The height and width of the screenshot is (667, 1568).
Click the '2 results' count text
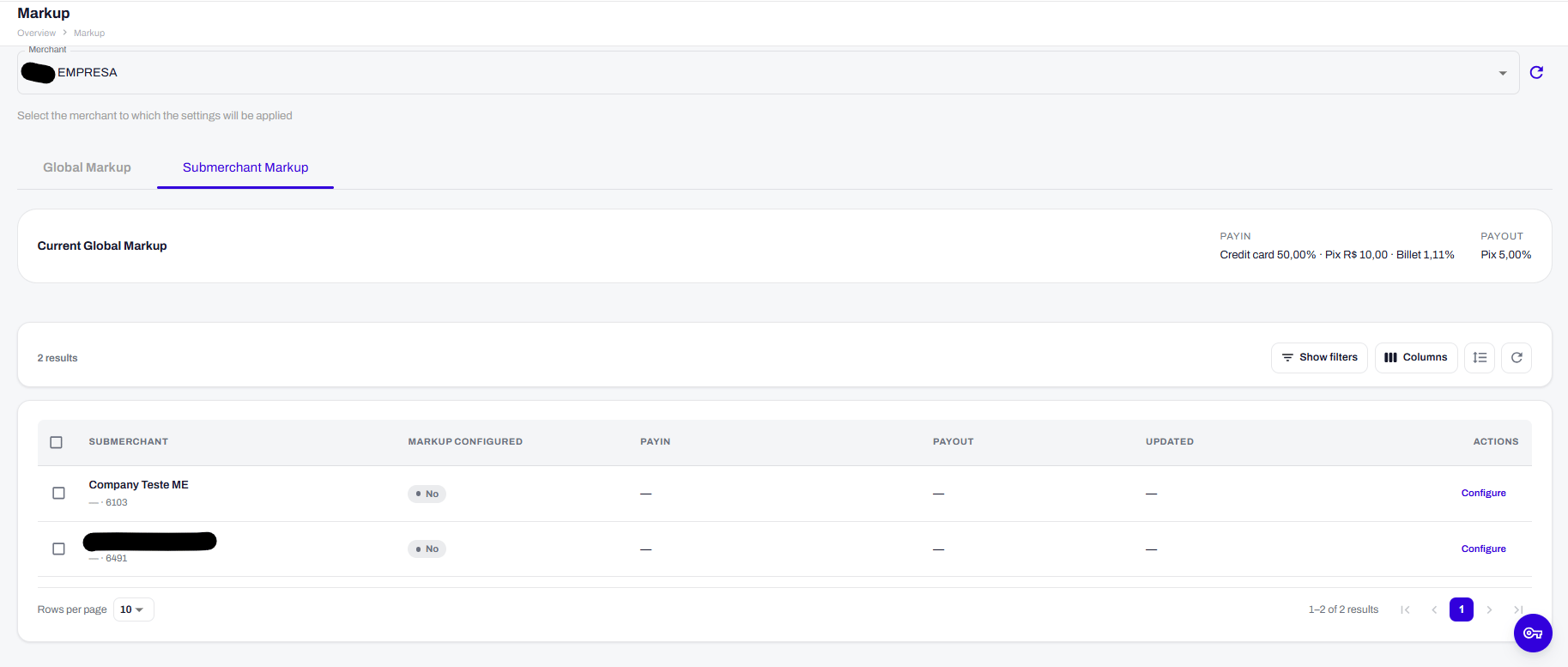coord(58,358)
